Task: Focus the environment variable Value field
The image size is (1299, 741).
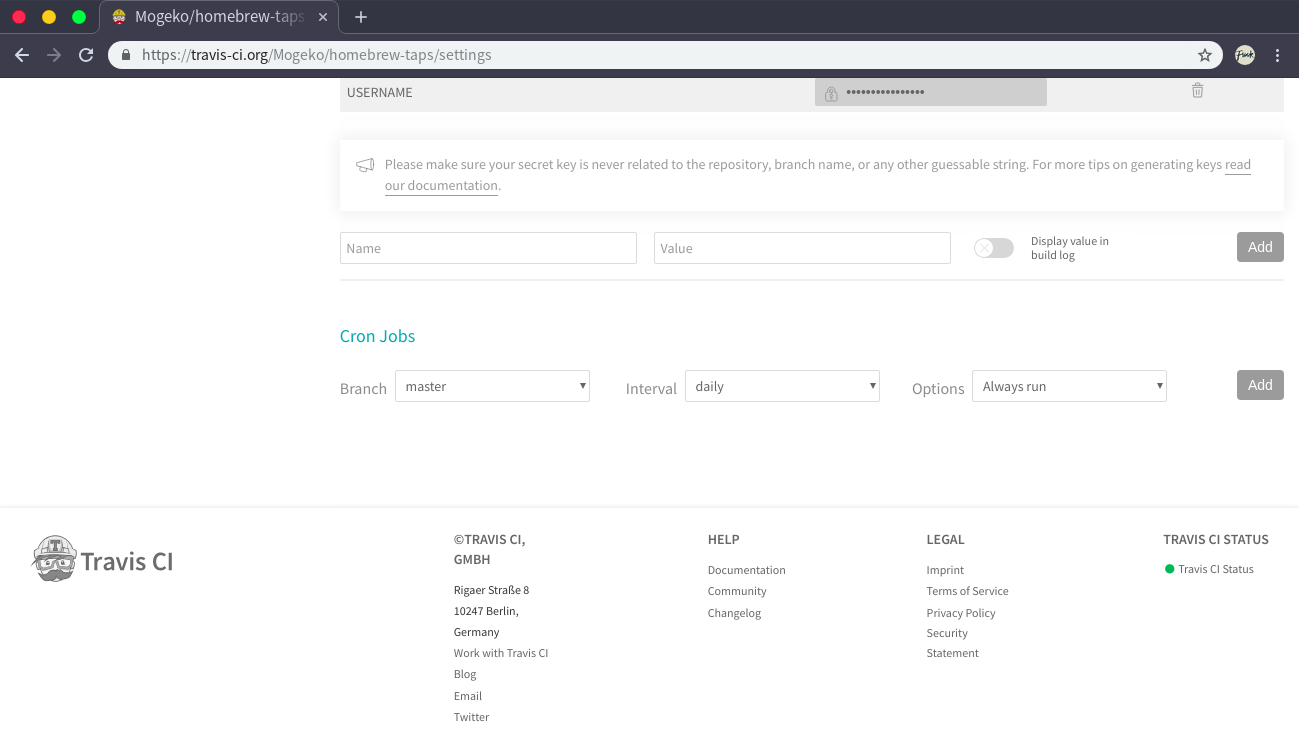Action: (802, 248)
